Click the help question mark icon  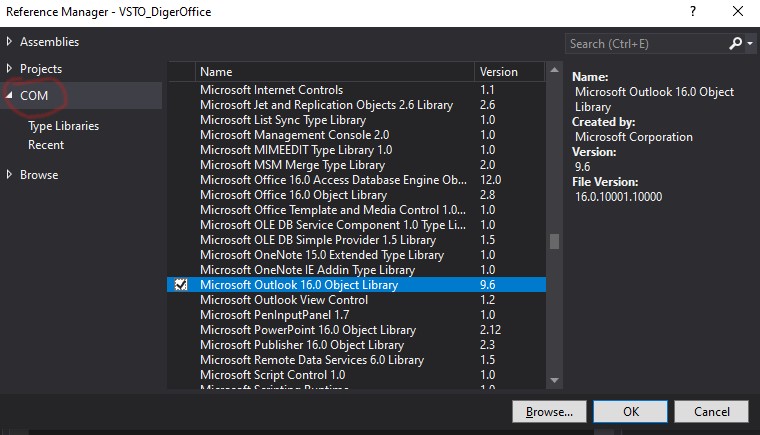point(693,11)
